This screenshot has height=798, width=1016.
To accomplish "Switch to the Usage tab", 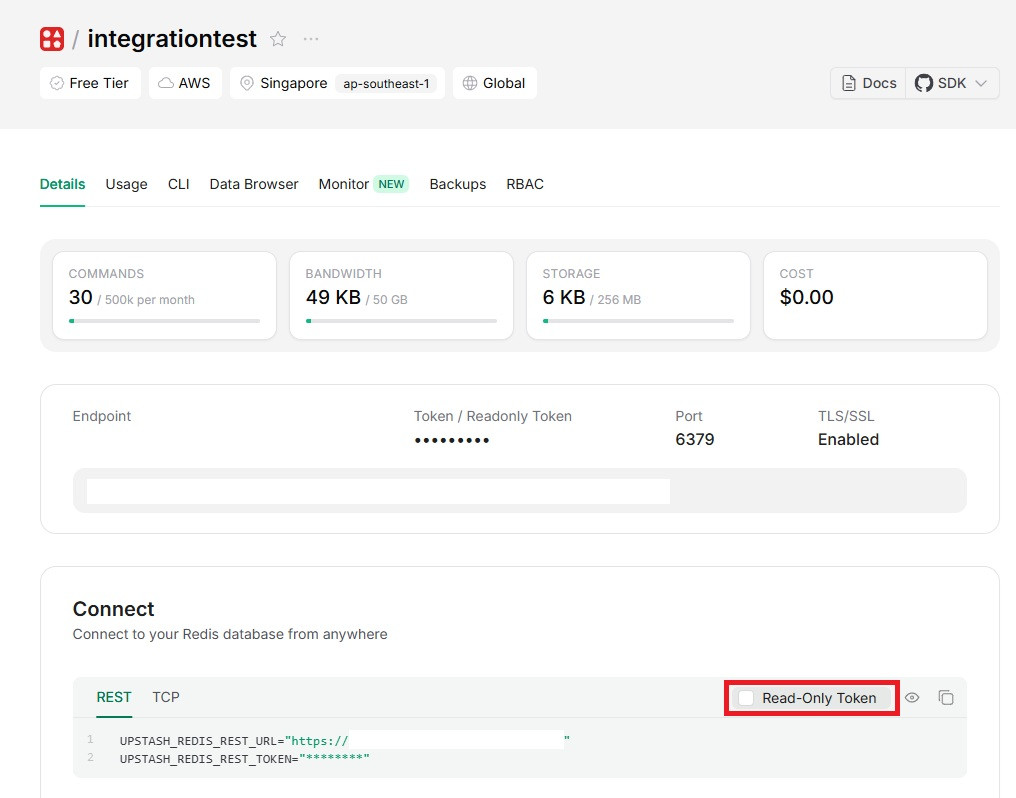I will pos(126,184).
